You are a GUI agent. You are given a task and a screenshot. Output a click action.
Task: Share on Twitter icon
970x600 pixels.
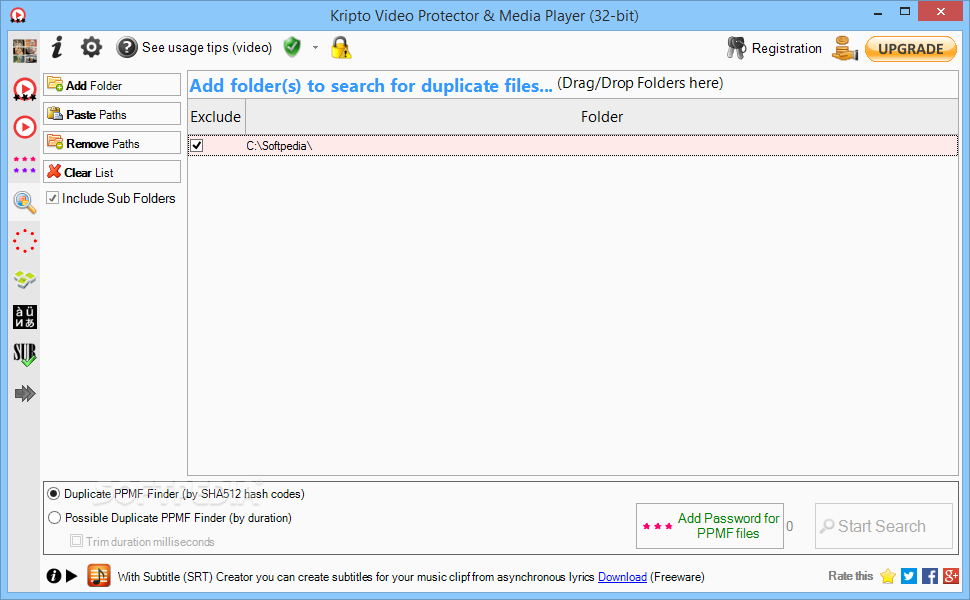pyautogui.click(x=909, y=576)
